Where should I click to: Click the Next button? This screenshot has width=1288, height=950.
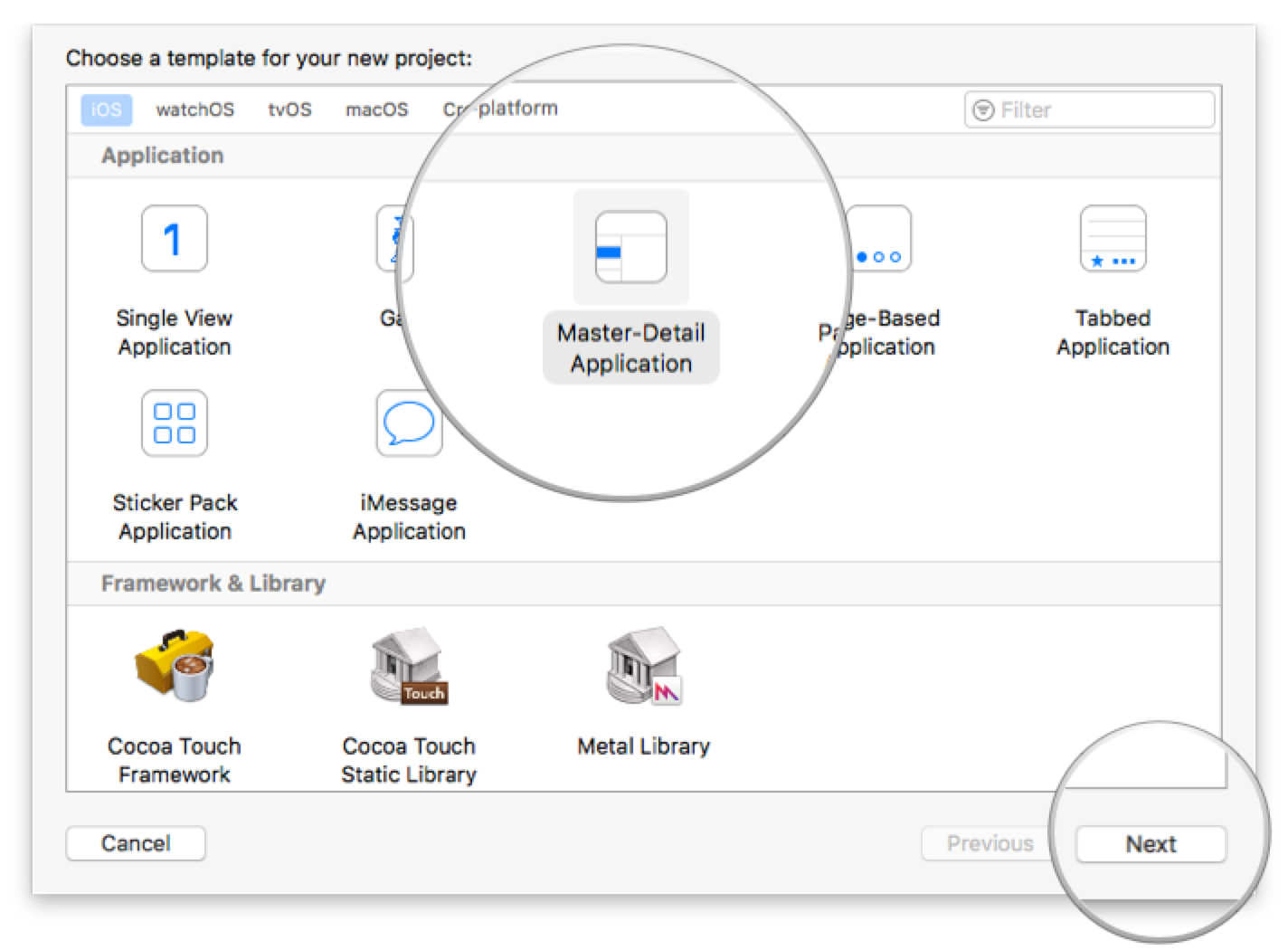pos(1151,844)
